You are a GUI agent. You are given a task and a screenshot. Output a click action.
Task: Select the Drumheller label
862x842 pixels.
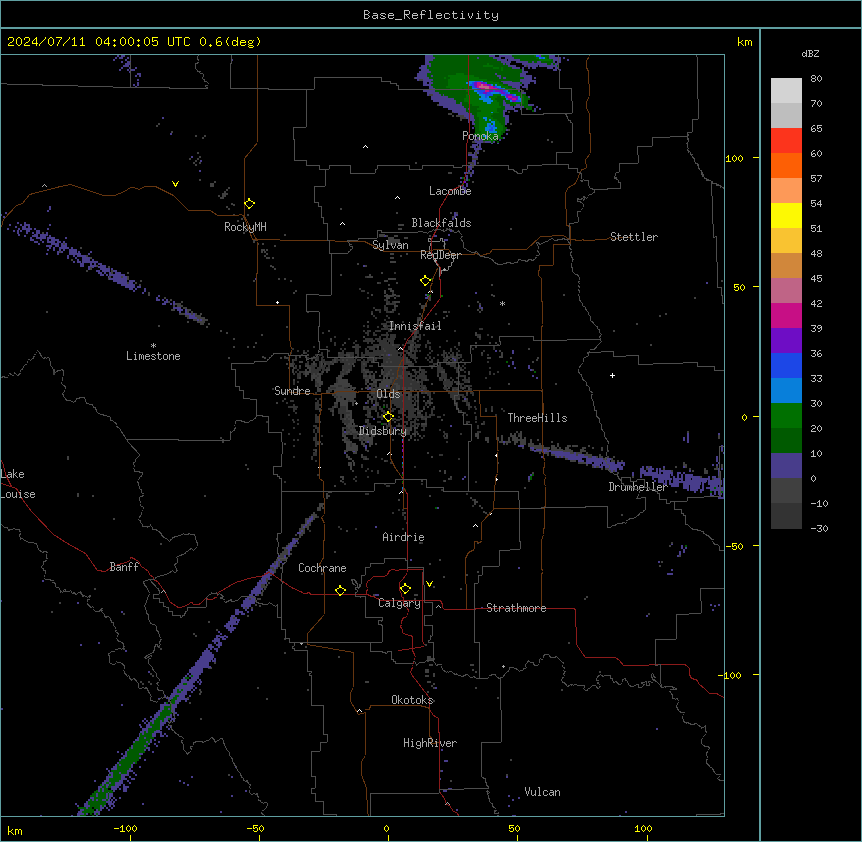pyautogui.click(x=638, y=487)
